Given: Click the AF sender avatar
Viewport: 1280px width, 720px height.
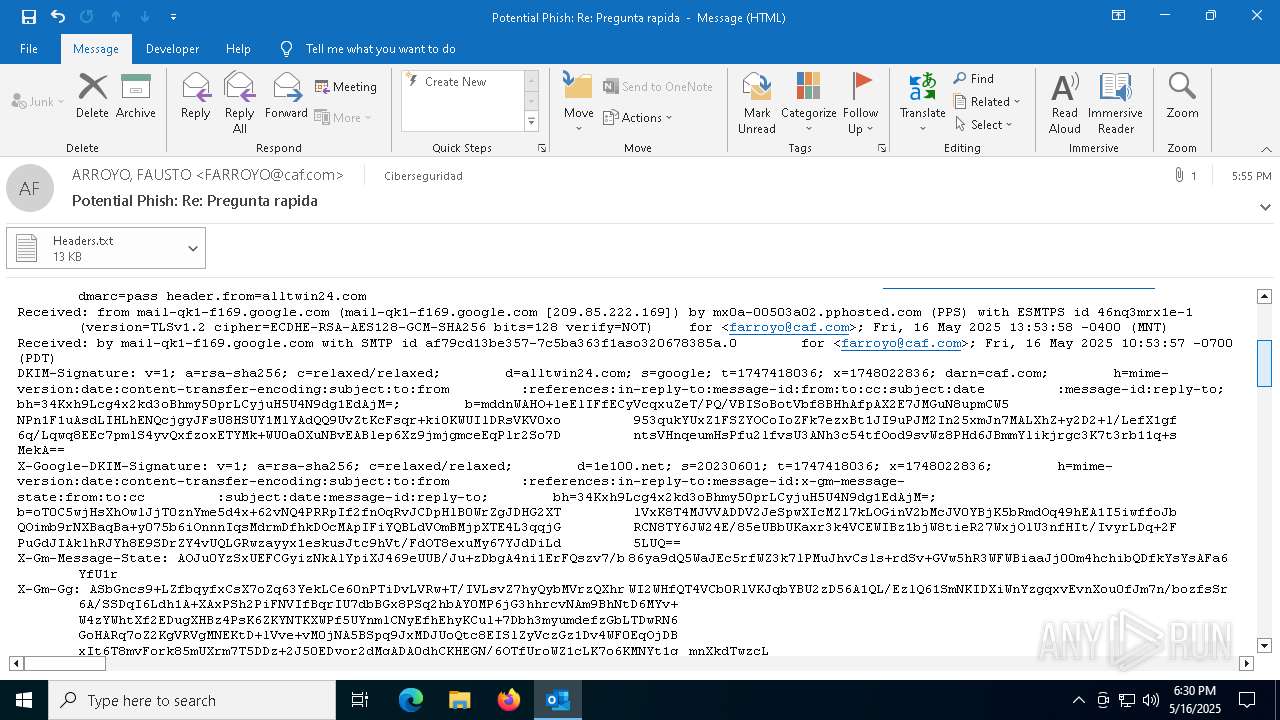Looking at the screenshot, I should (x=30, y=188).
